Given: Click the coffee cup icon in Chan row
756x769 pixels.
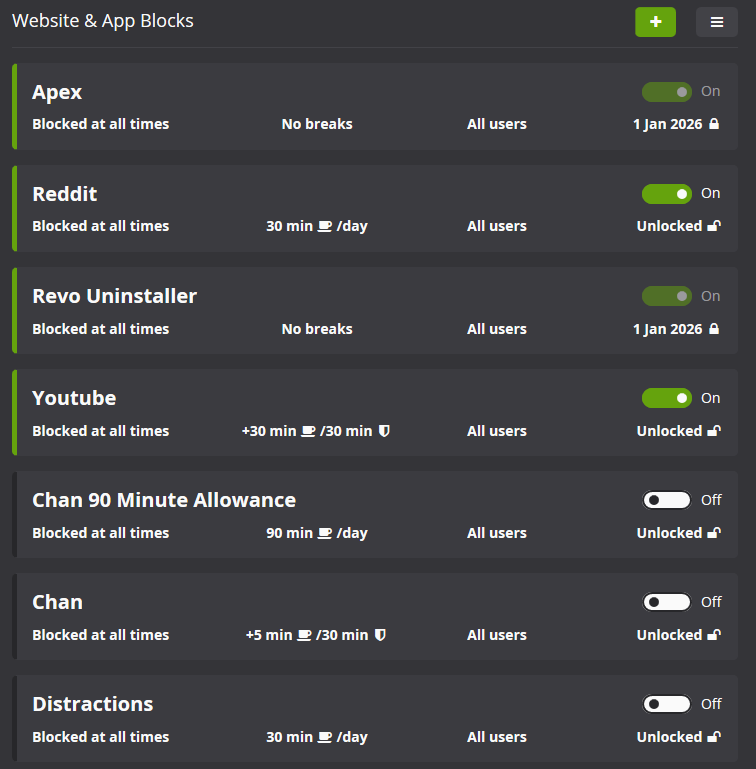Looking at the screenshot, I should point(304,635).
